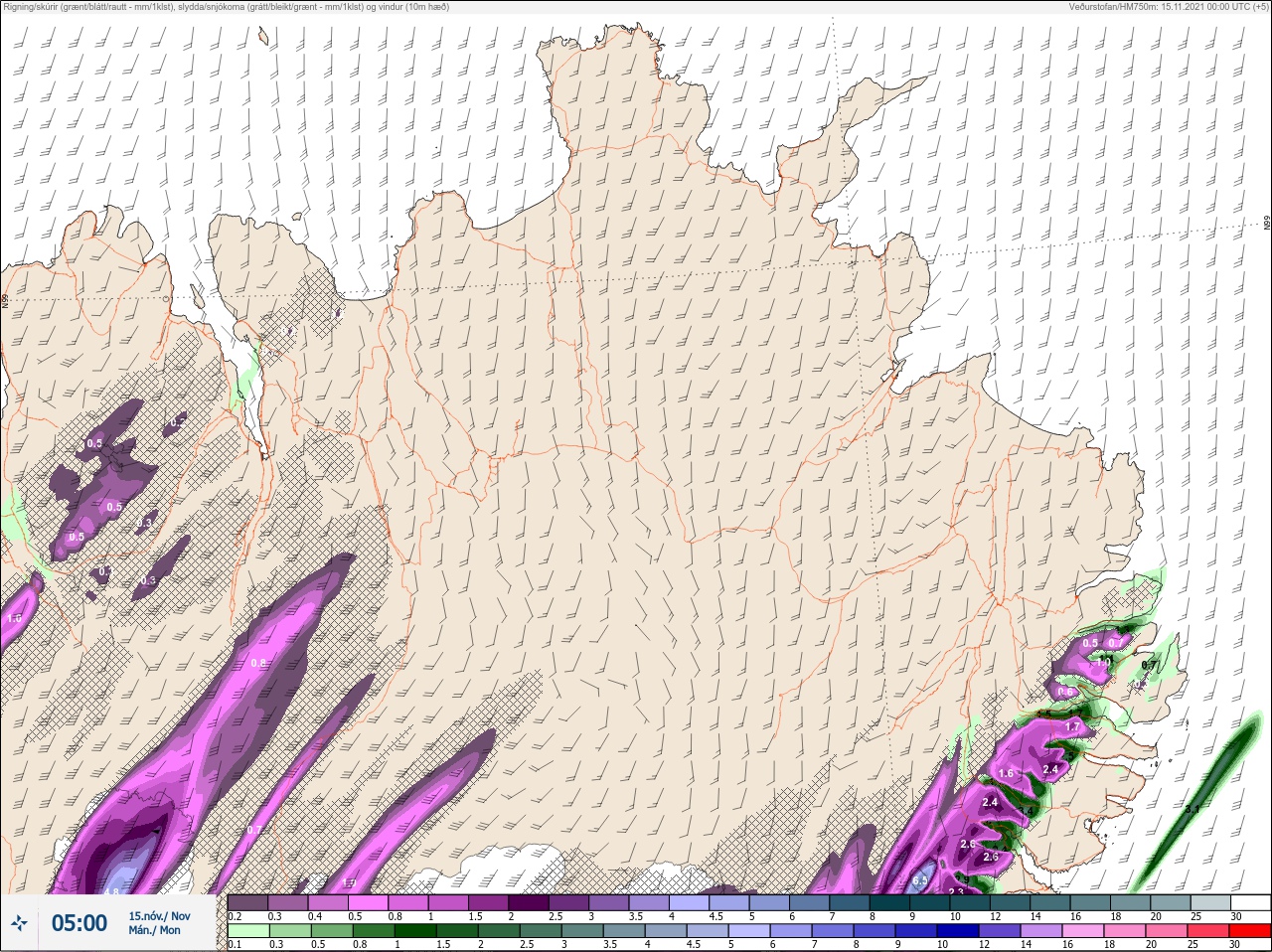The image size is (1272, 952).
Task: Select the dark navy swatch labeled 10, bottom row
Action: point(959,931)
